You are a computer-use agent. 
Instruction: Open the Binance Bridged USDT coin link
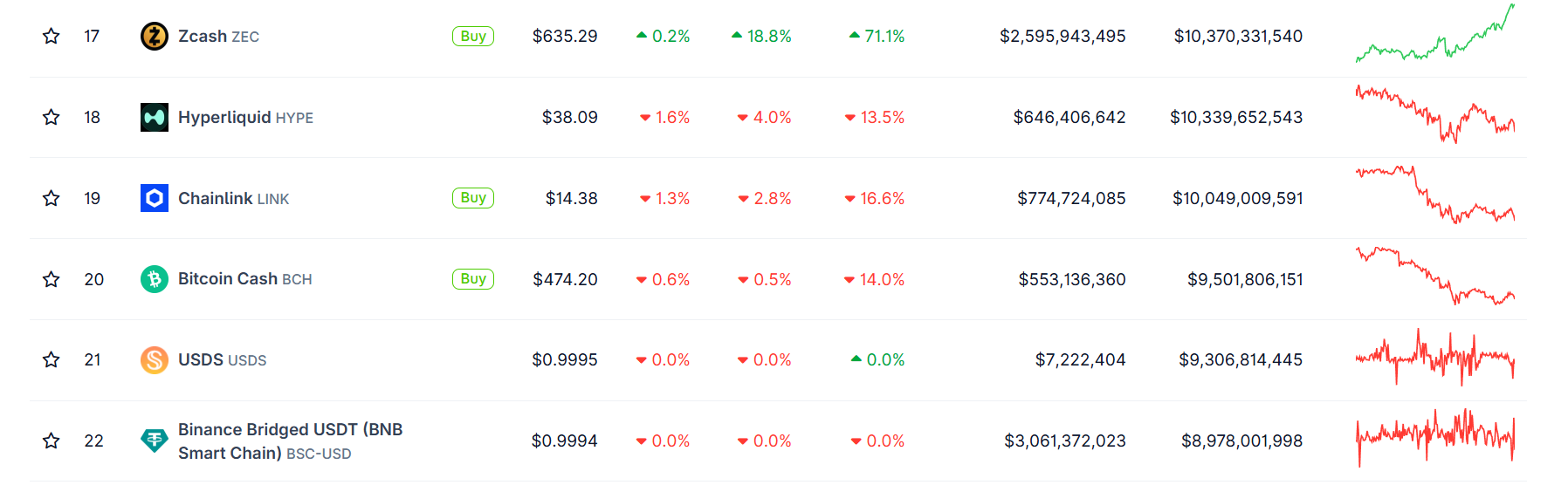[x=289, y=441]
